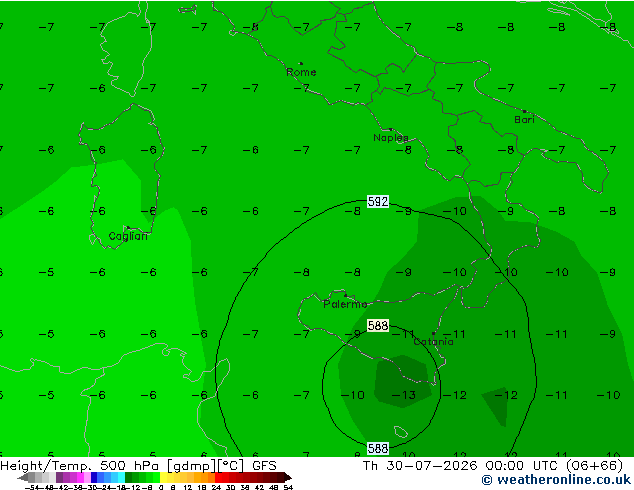Click the Cagliari city label
Image resolution: width=634 pixels, height=490 pixels.
(x=128, y=236)
